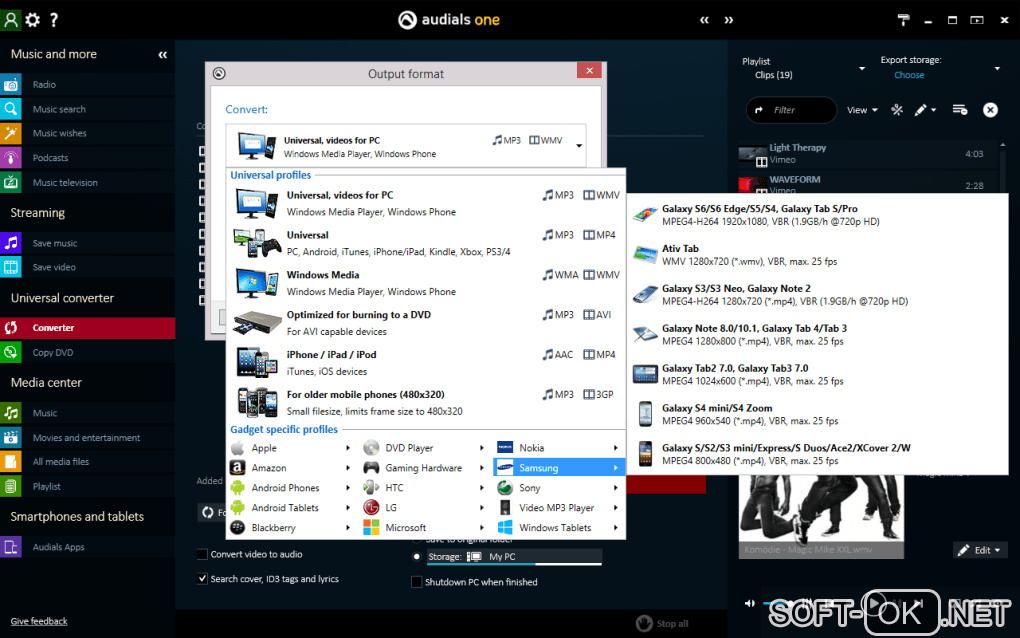Open Audials Apps
Screen dimensions: 1020x638
(x=87, y=547)
